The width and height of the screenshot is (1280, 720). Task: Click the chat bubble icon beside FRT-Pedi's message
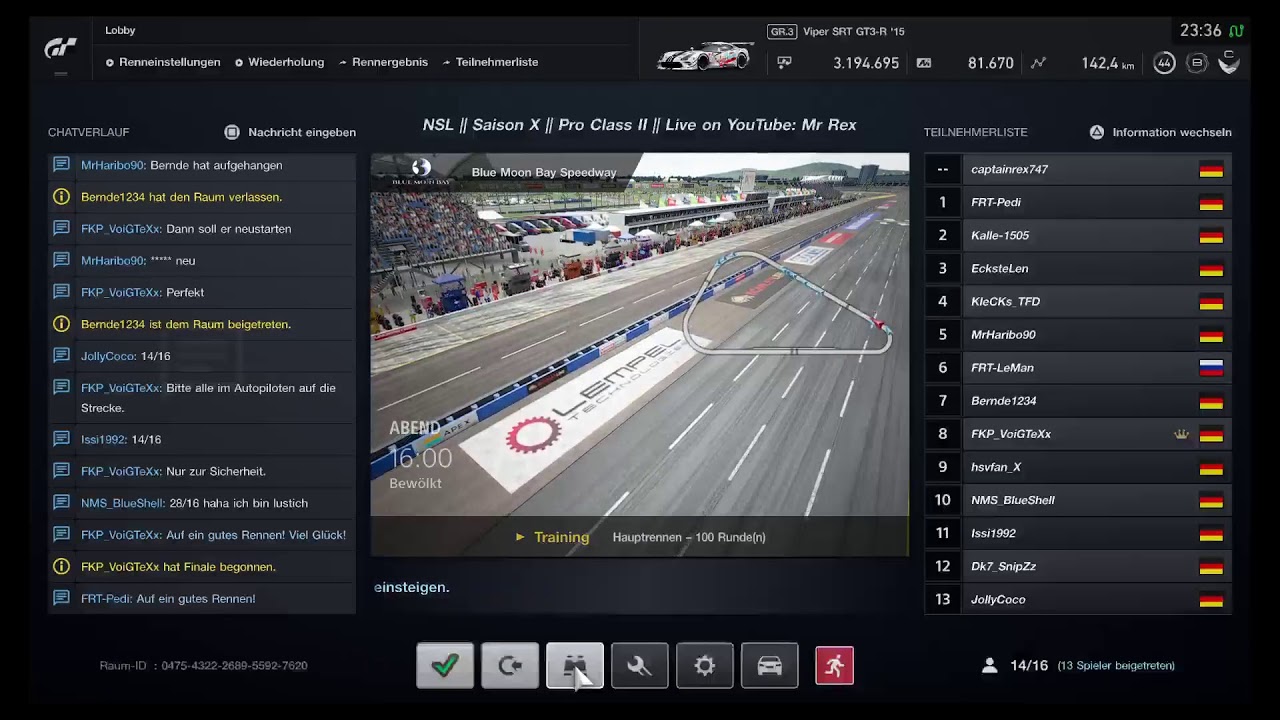tap(61, 599)
